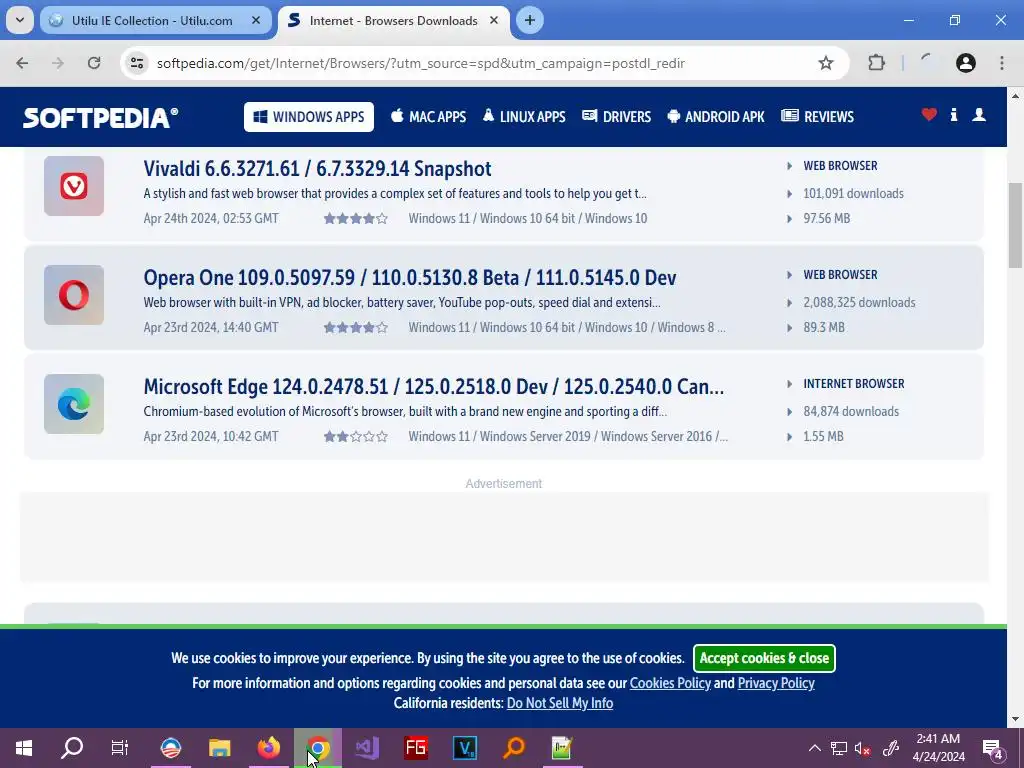Screen dimensions: 1024x768
Task: Click the info icon in Softpedia header
Action: (x=953, y=115)
